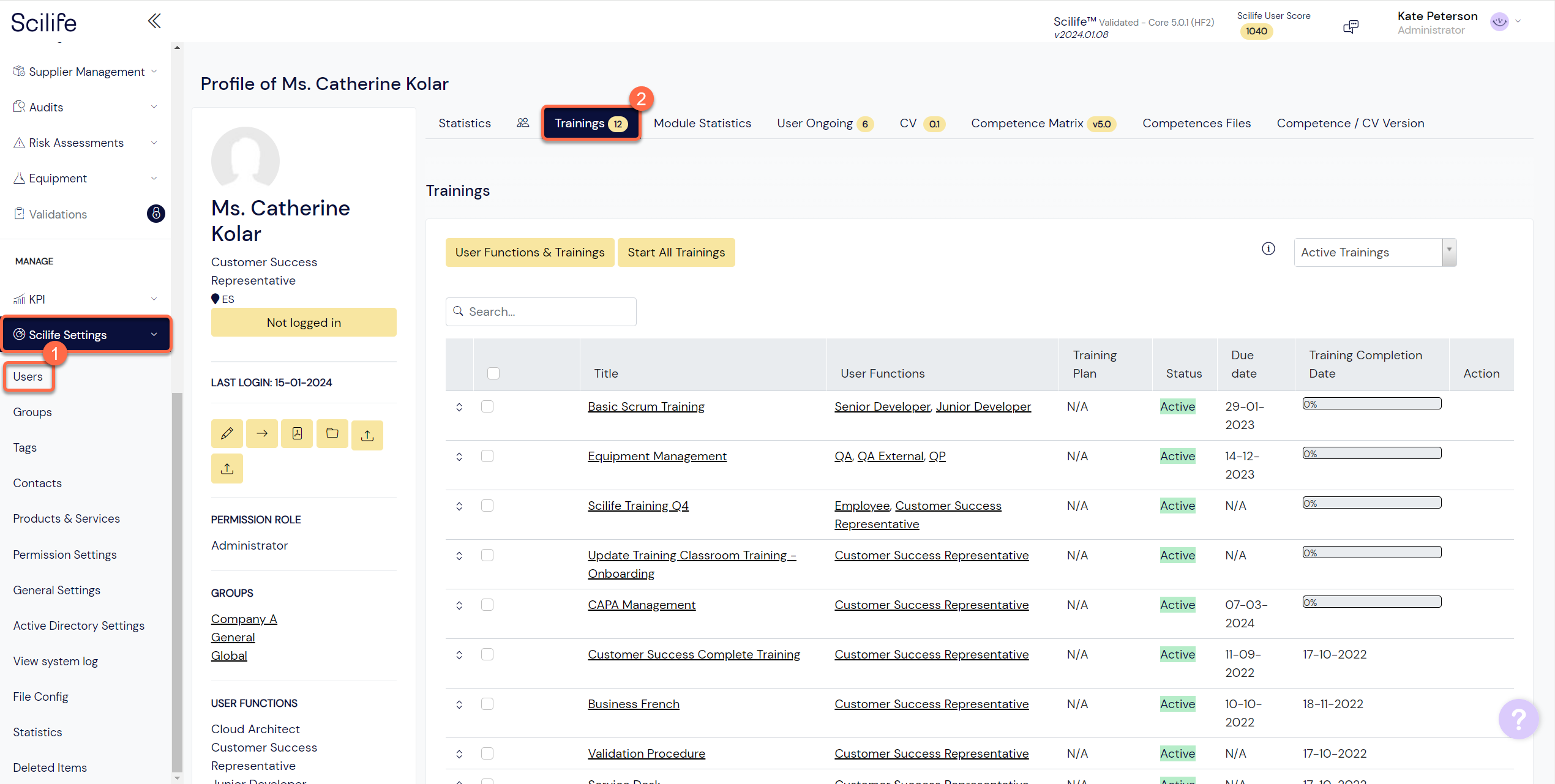This screenshot has height=784, width=1555.
Task: Click the Supplier Management sidebar icon
Action: pyautogui.click(x=19, y=72)
